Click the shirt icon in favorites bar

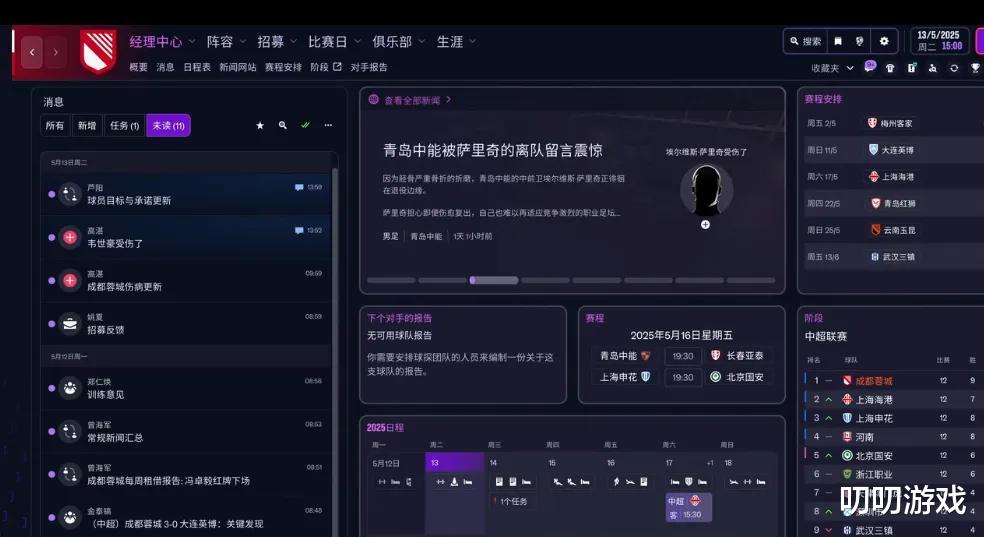pos(890,68)
